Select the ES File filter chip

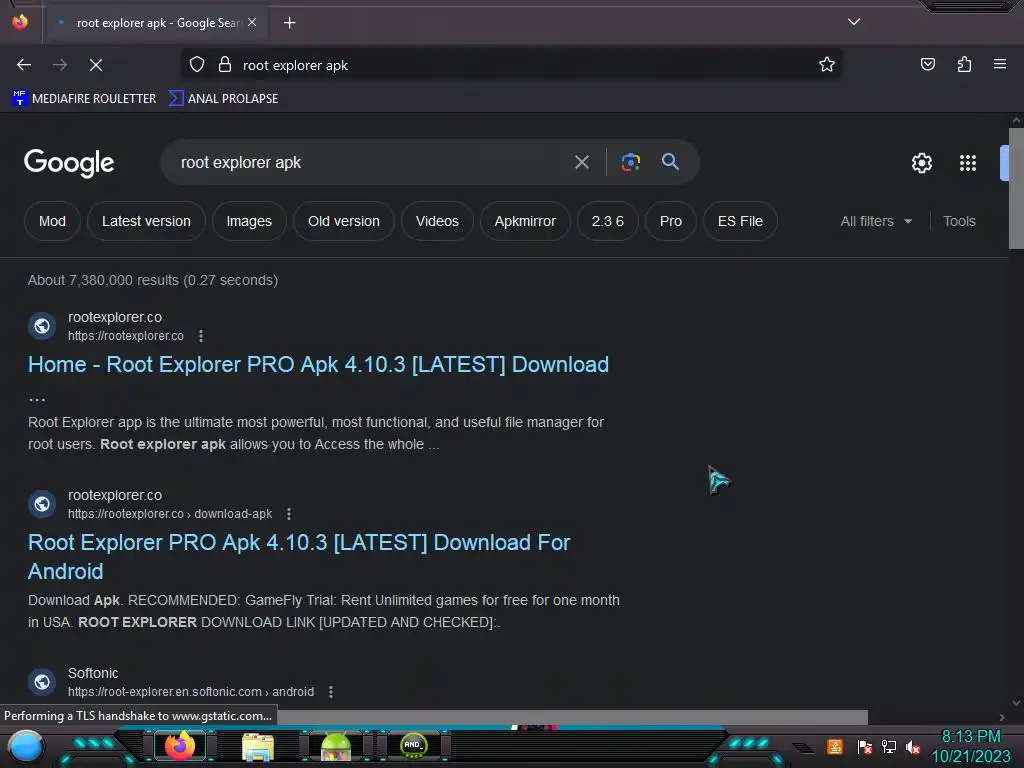click(x=740, y=221)
